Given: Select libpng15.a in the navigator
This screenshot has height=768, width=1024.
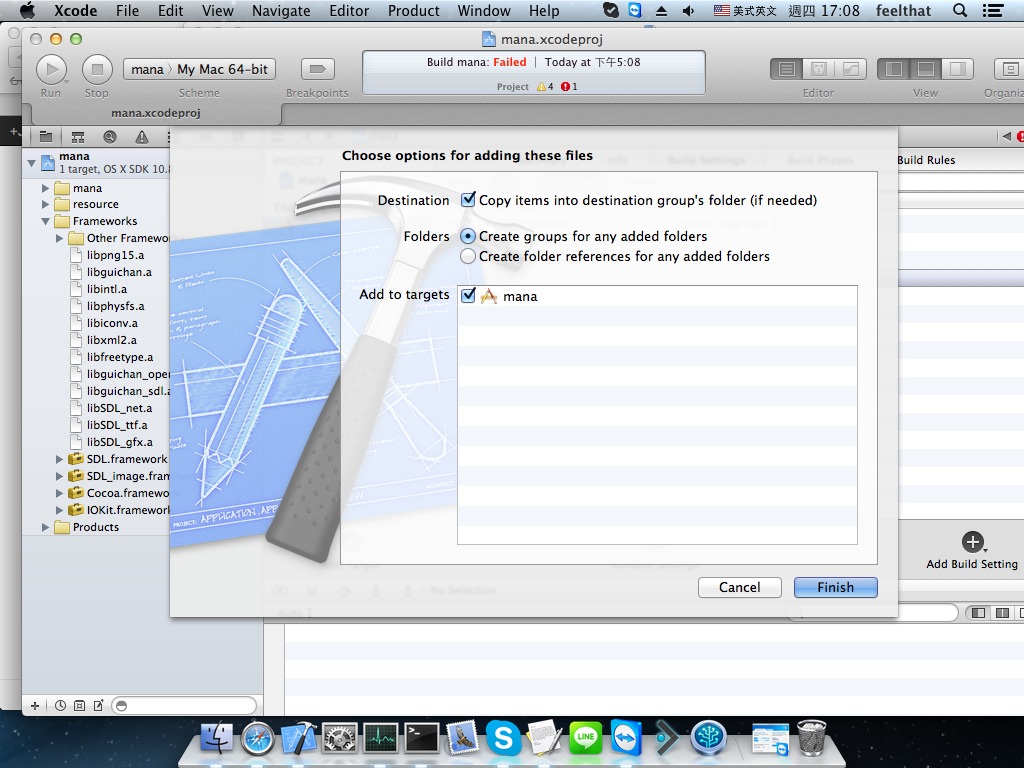Looking at the screenshot, I should (115, 255).
